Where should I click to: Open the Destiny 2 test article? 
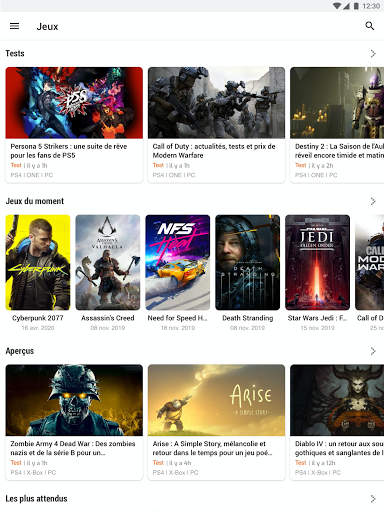[337, 125]
